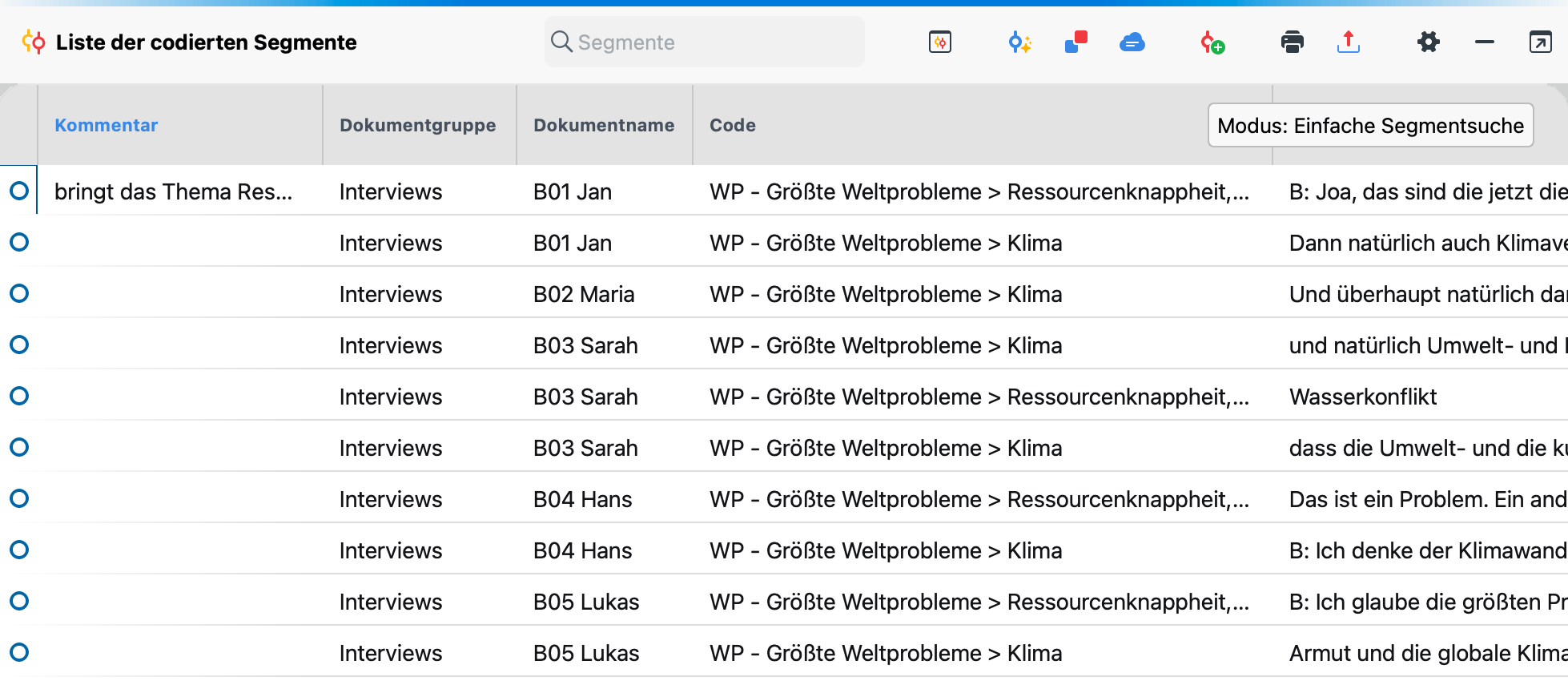Export the coded segments list
The height and width of the screenshot is (697, 1568).
point(1349,42)
